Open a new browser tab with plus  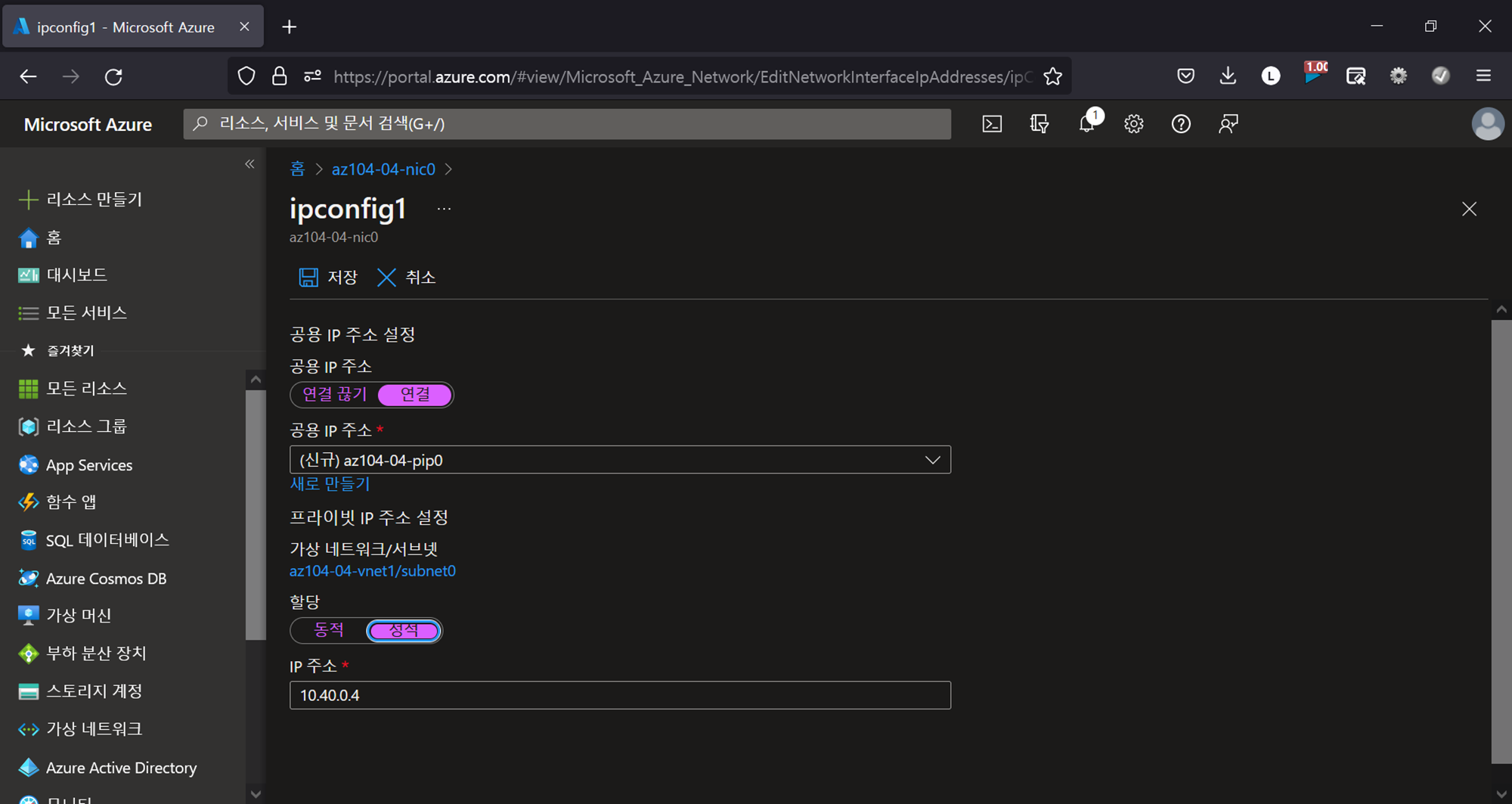(x=289, y=27)
